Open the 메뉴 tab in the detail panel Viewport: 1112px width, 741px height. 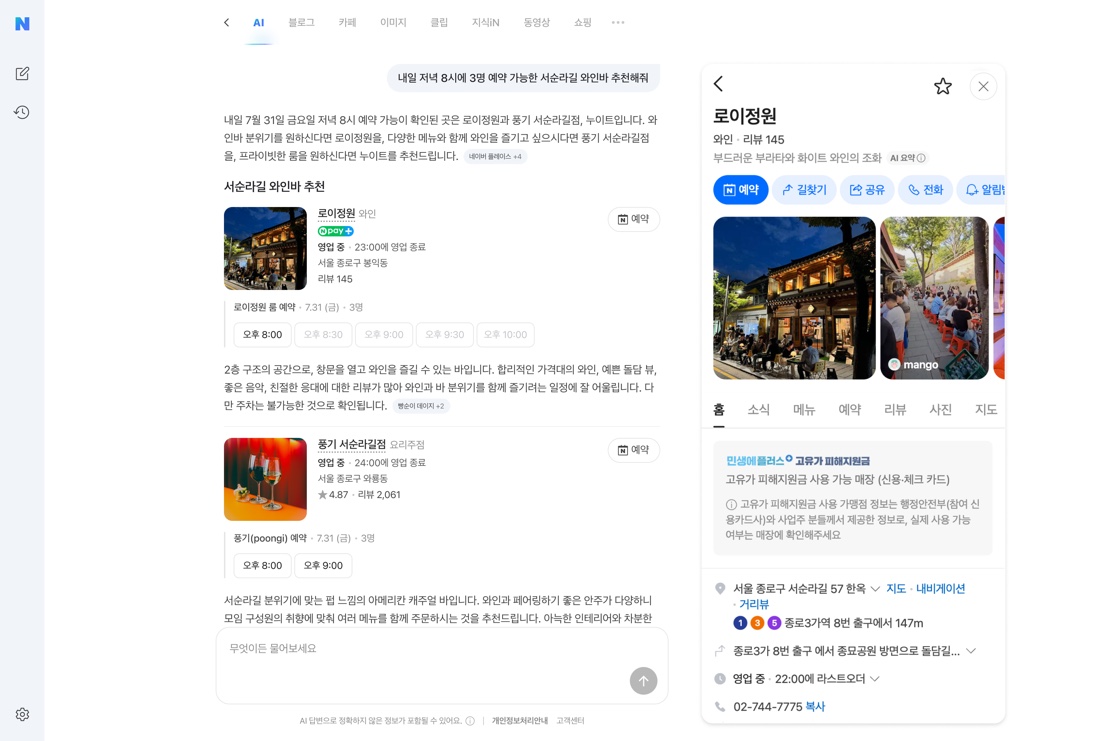pos(804,409)
